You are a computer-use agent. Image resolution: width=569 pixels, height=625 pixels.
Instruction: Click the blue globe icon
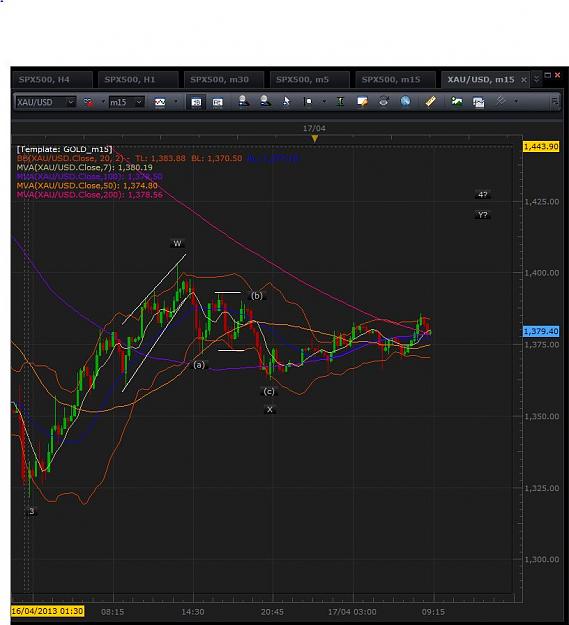[405, 102]
